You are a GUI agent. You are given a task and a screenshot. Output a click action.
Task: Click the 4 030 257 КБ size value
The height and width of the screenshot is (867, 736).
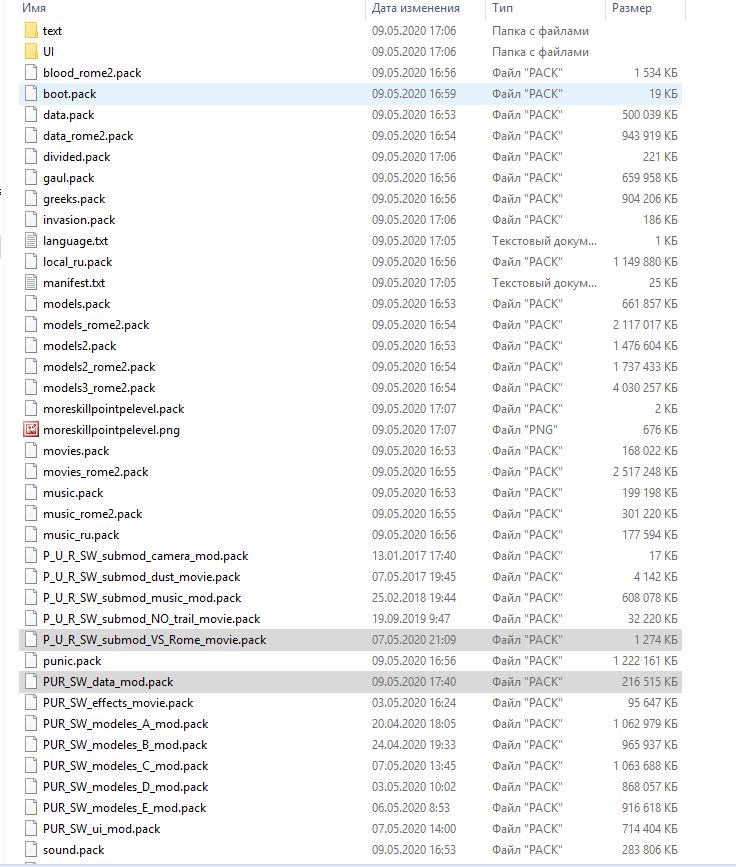coord(645,388)
